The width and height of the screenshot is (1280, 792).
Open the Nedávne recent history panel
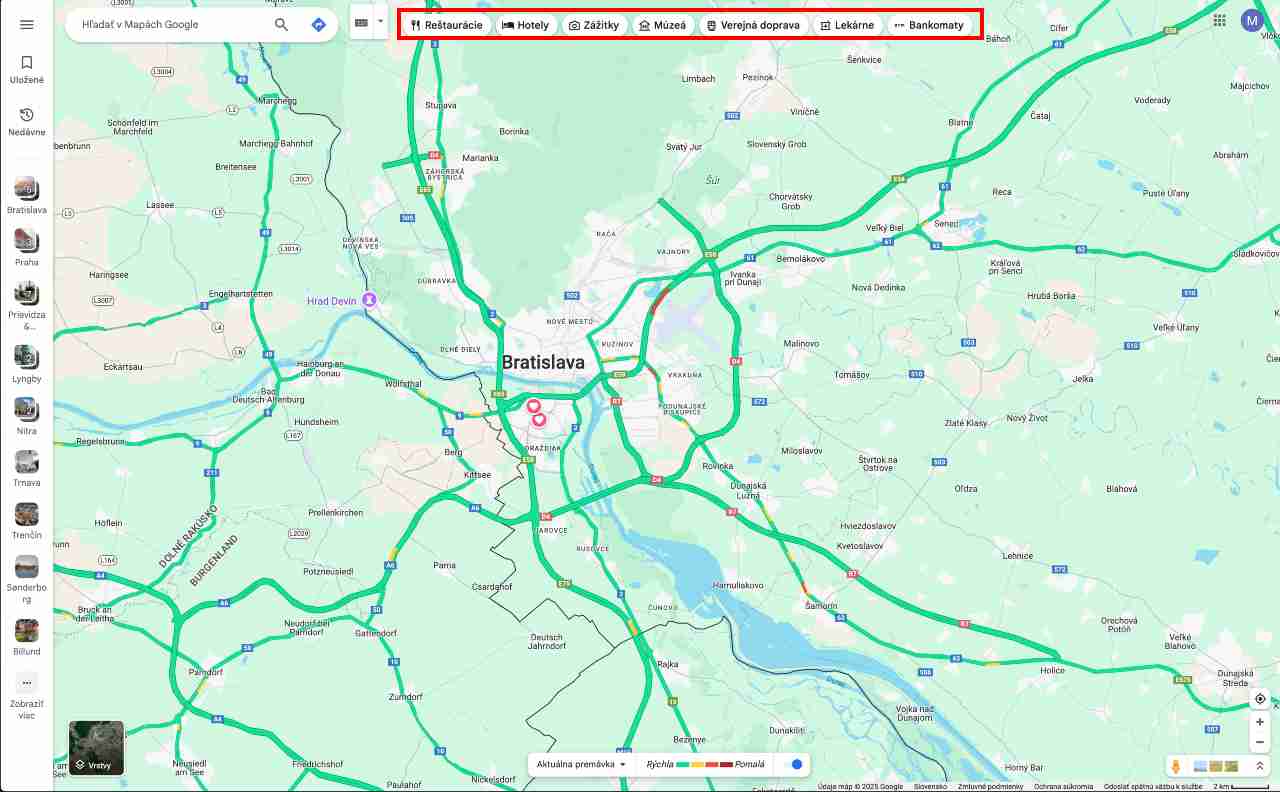pos(27,122)
